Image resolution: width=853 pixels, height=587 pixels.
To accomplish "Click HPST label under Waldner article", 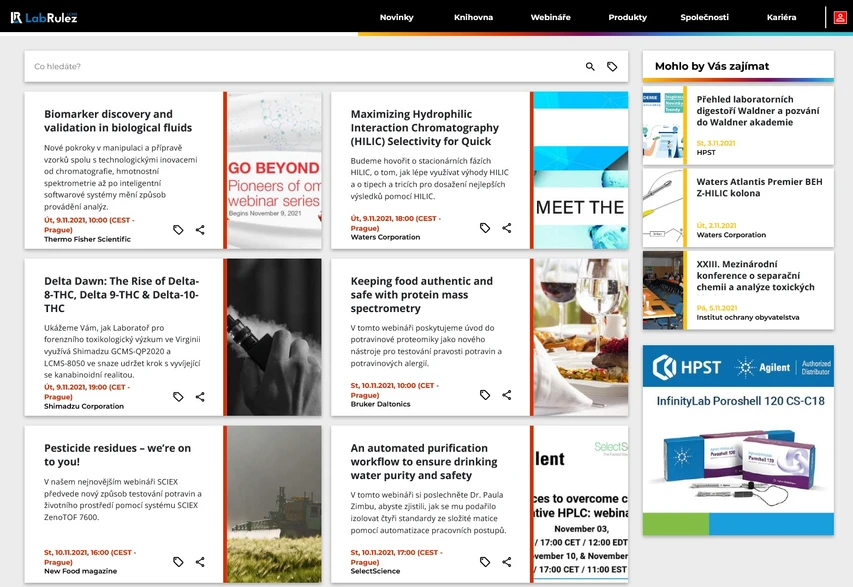I will click(706, 152).
